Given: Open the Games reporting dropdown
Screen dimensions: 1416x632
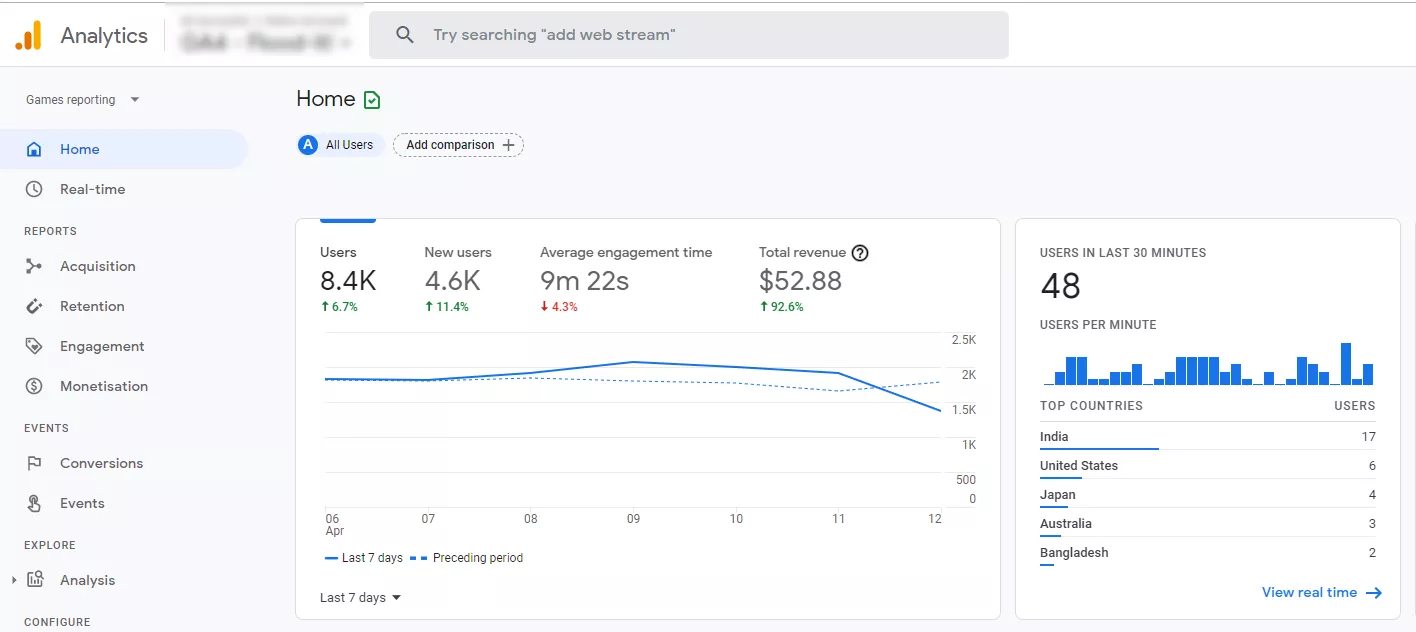Looking at the screenshot, I should pyautogui.click(x=83, y=100).
